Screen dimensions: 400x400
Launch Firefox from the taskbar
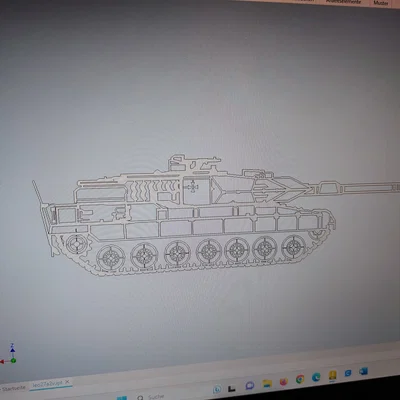tap(283, 381)
